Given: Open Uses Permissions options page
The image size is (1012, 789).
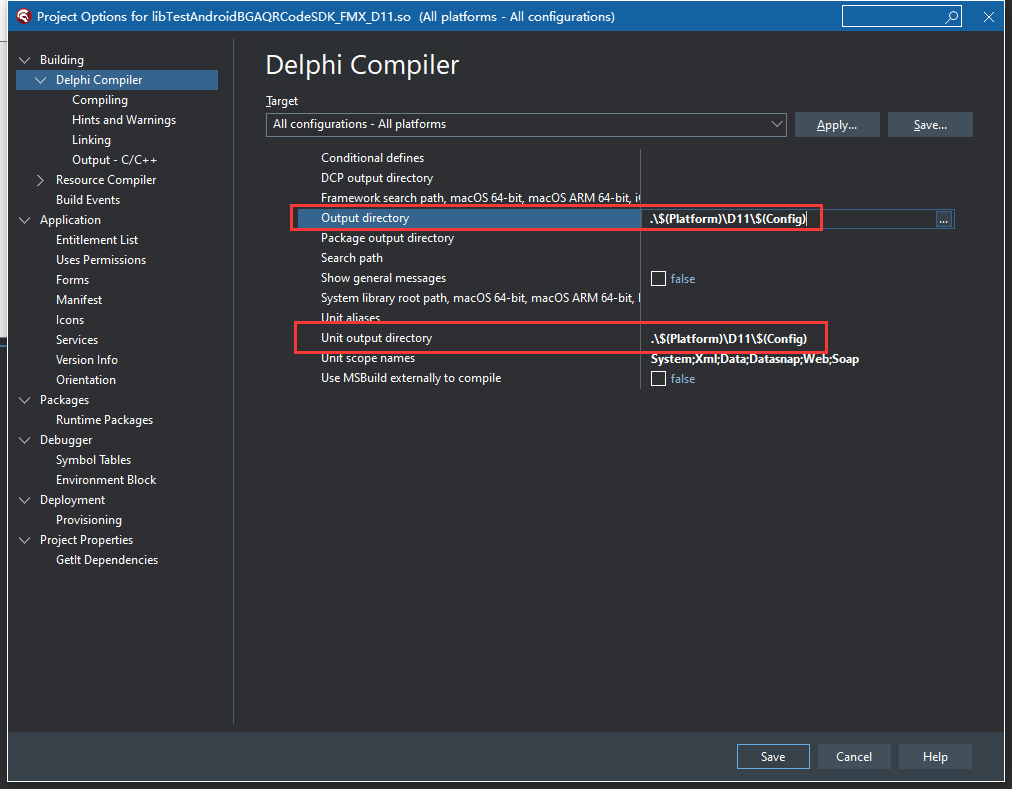Looking at the screenshot, I should (x=101, y=260).
